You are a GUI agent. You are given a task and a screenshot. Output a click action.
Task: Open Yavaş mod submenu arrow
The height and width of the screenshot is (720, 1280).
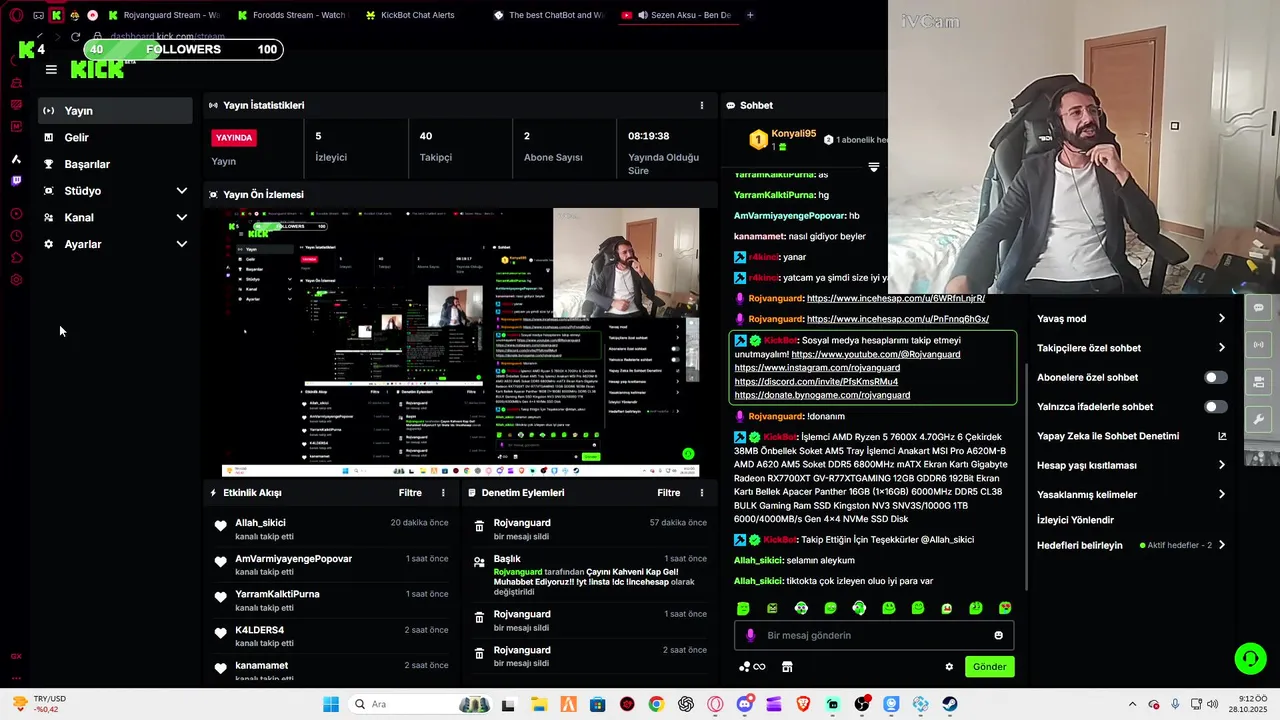pos(1222,319)
